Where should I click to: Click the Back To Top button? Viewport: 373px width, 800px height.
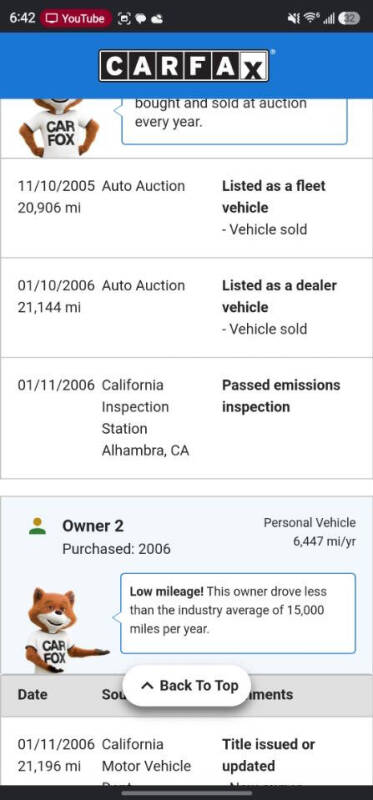pyautogui.click(x=187, y=685)
